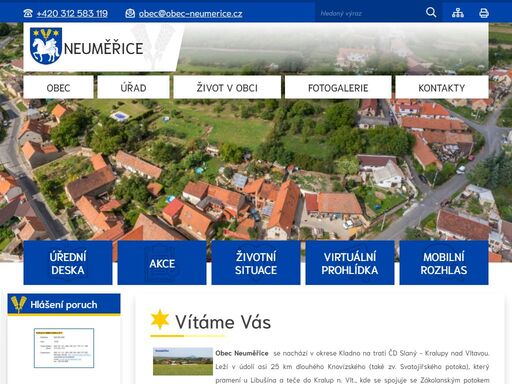
Task: Click the email envelope icon
Action: 130,13
